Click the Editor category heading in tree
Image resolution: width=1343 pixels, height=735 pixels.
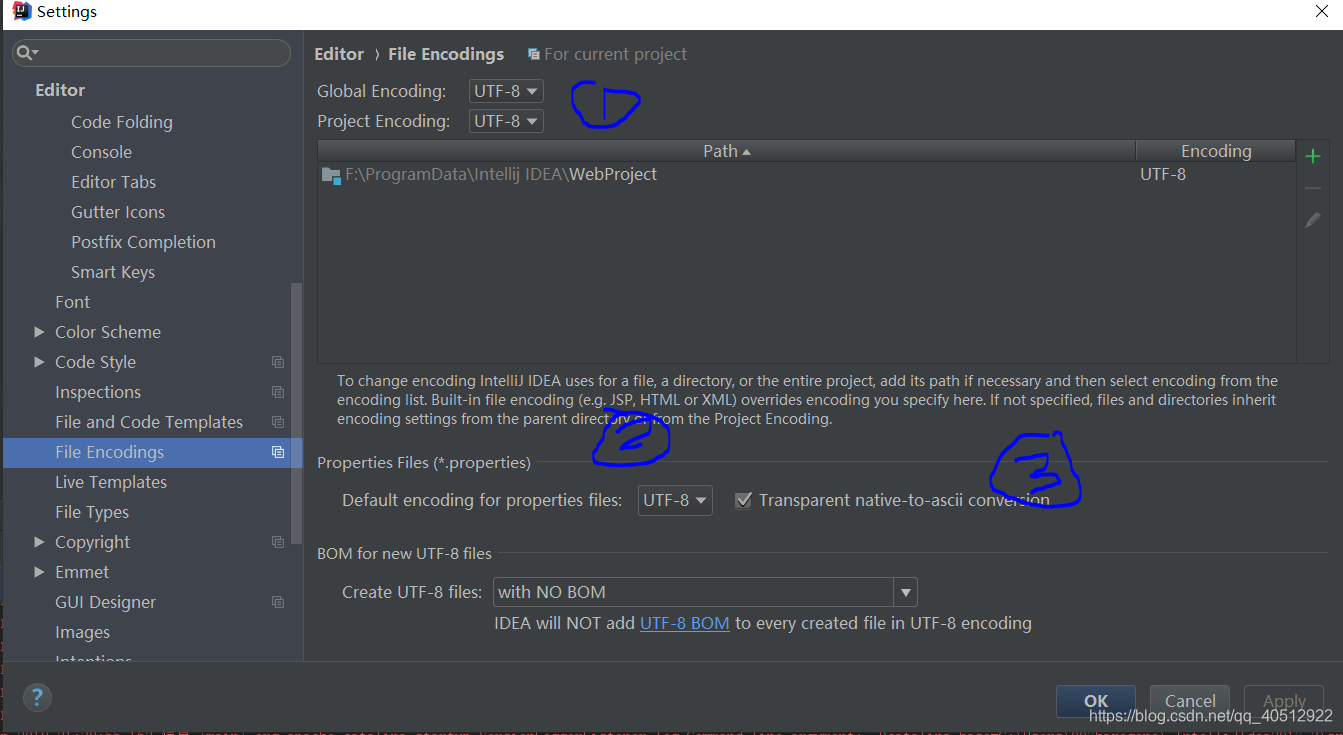(x=60, y=90)
